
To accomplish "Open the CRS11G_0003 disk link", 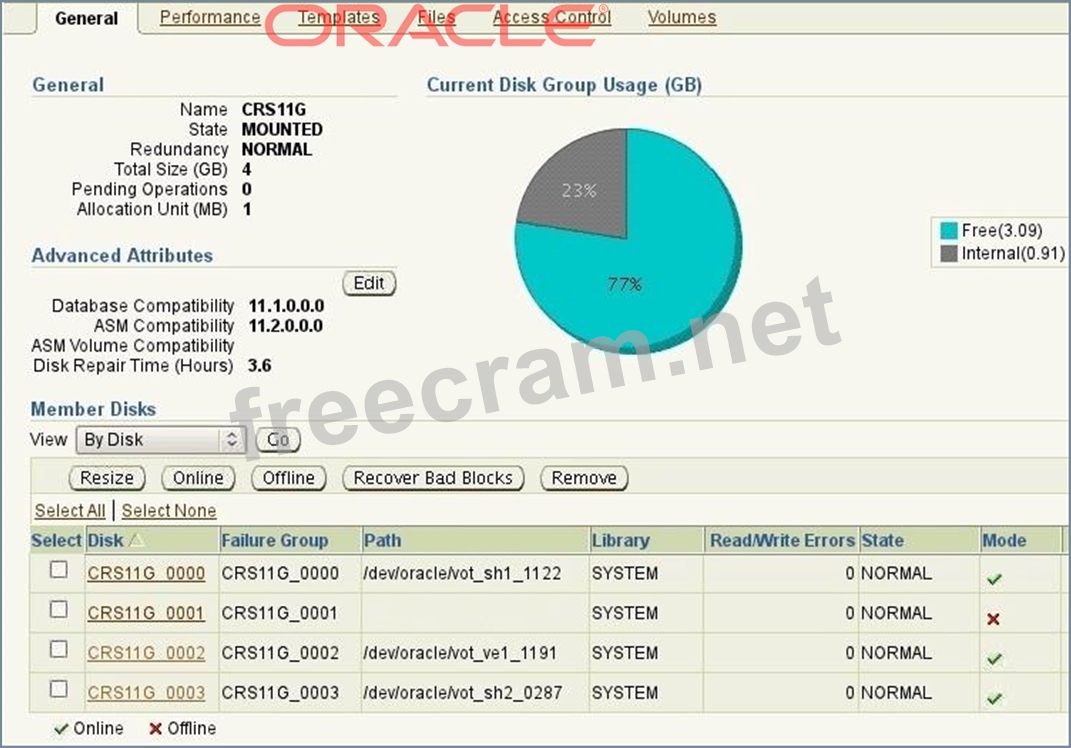I will pyautogui.click(x=146, y=692).
